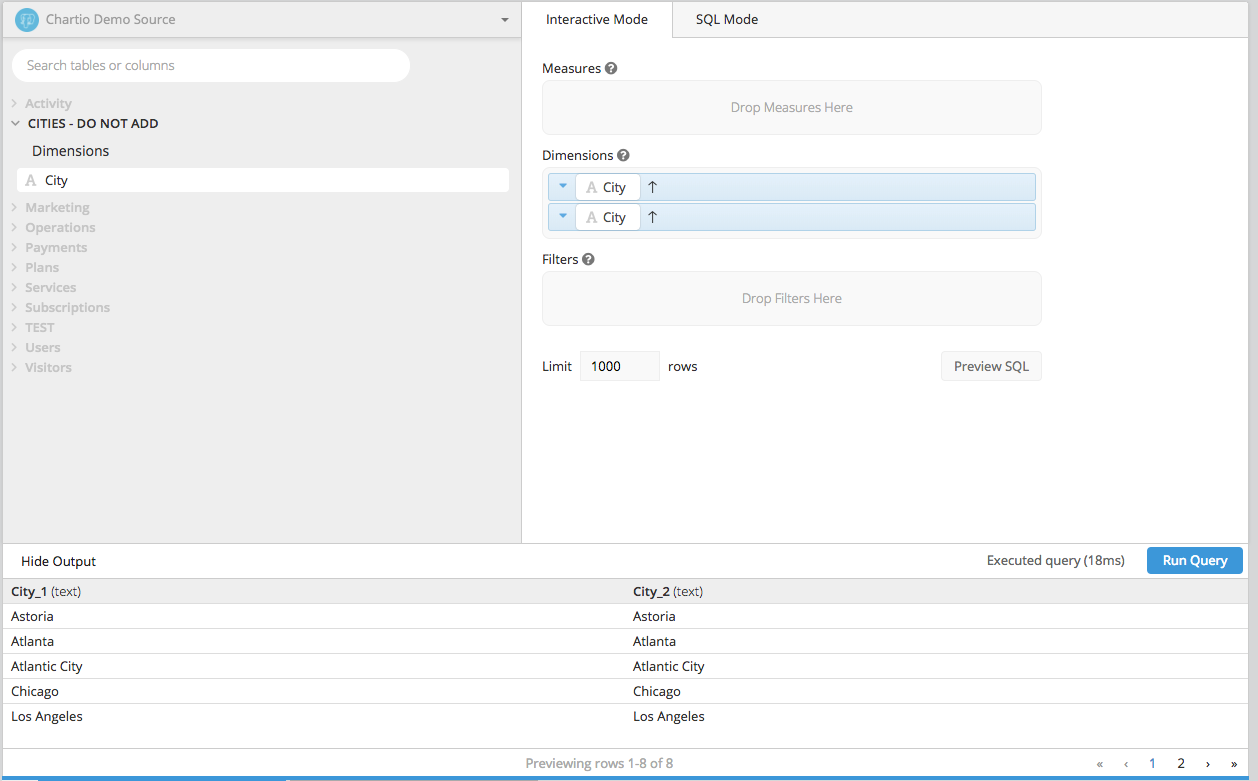Click the Drop Measures Here zone
Image resolution: width=1258 pixels, height=781 pixels.
(792, 108)
